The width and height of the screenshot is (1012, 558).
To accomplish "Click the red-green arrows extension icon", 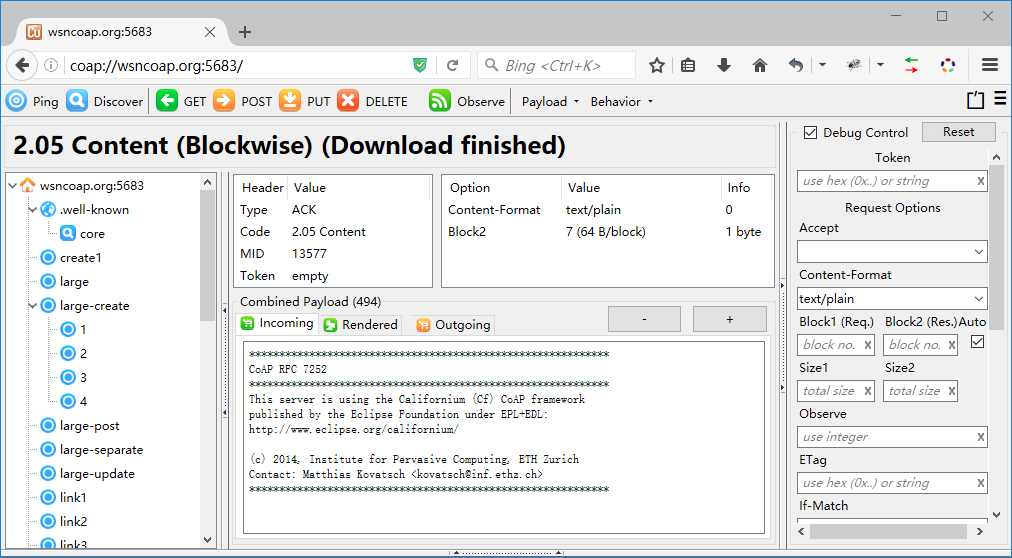I will [911, 65].
